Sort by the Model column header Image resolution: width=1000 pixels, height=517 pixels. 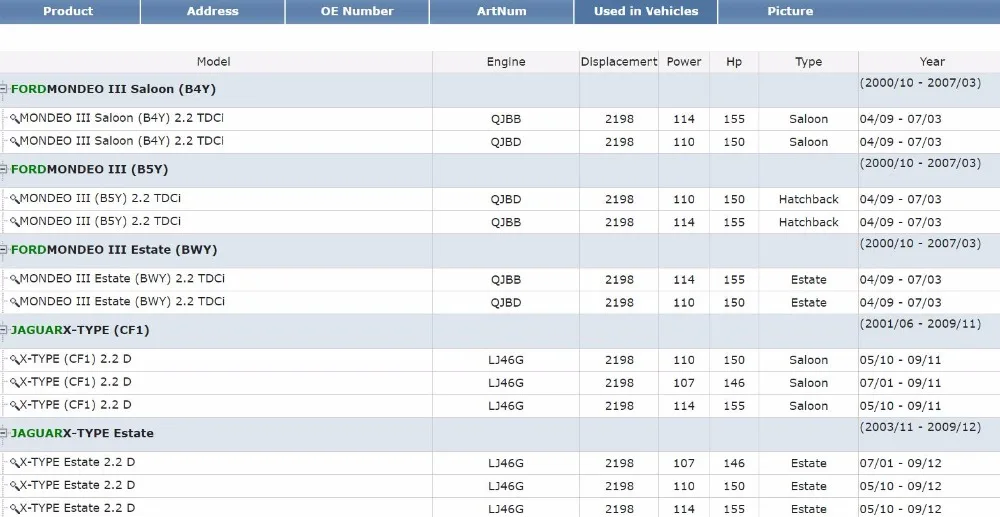pyautogui.click(x=214, y=62)
